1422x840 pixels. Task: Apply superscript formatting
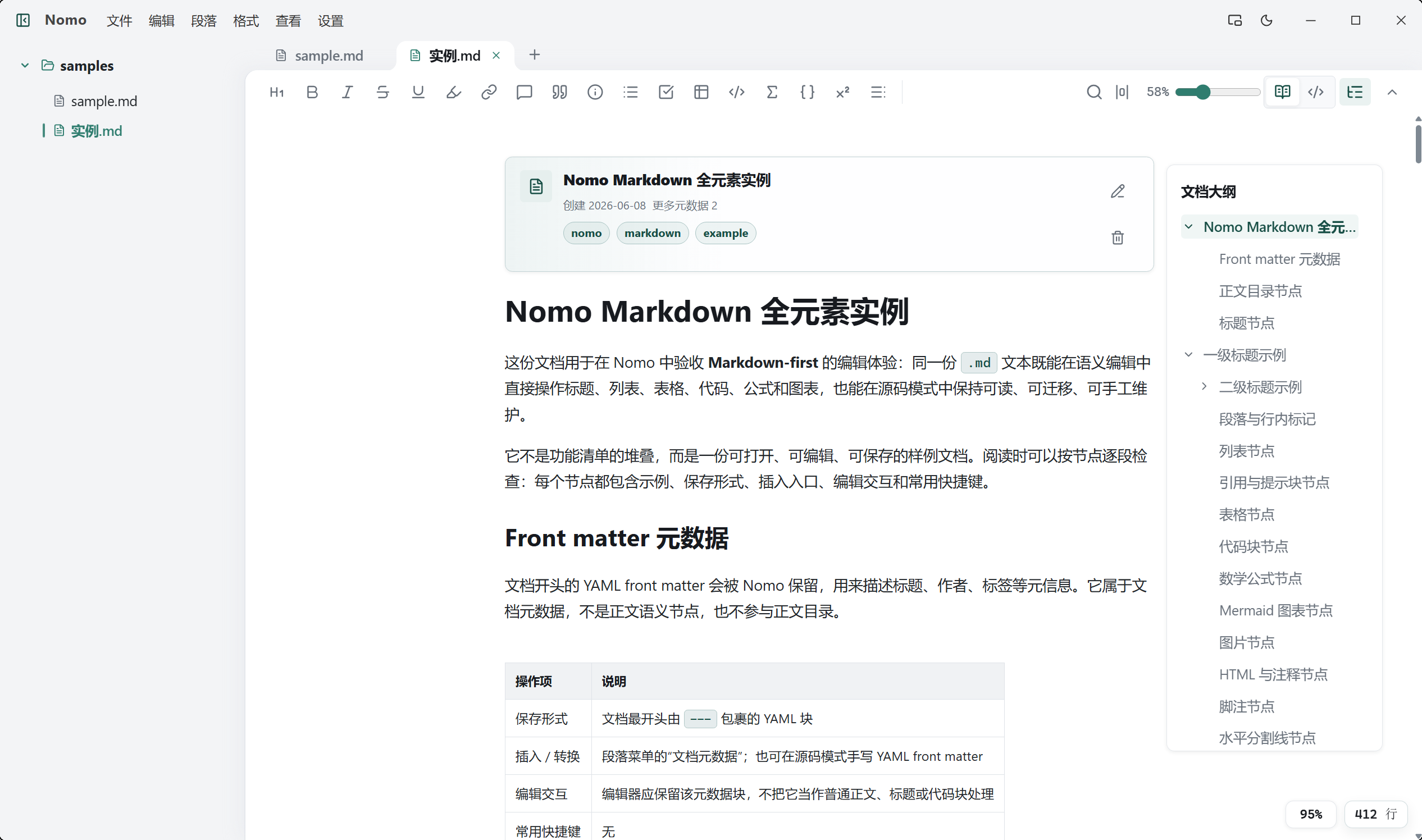click(843, 92)
